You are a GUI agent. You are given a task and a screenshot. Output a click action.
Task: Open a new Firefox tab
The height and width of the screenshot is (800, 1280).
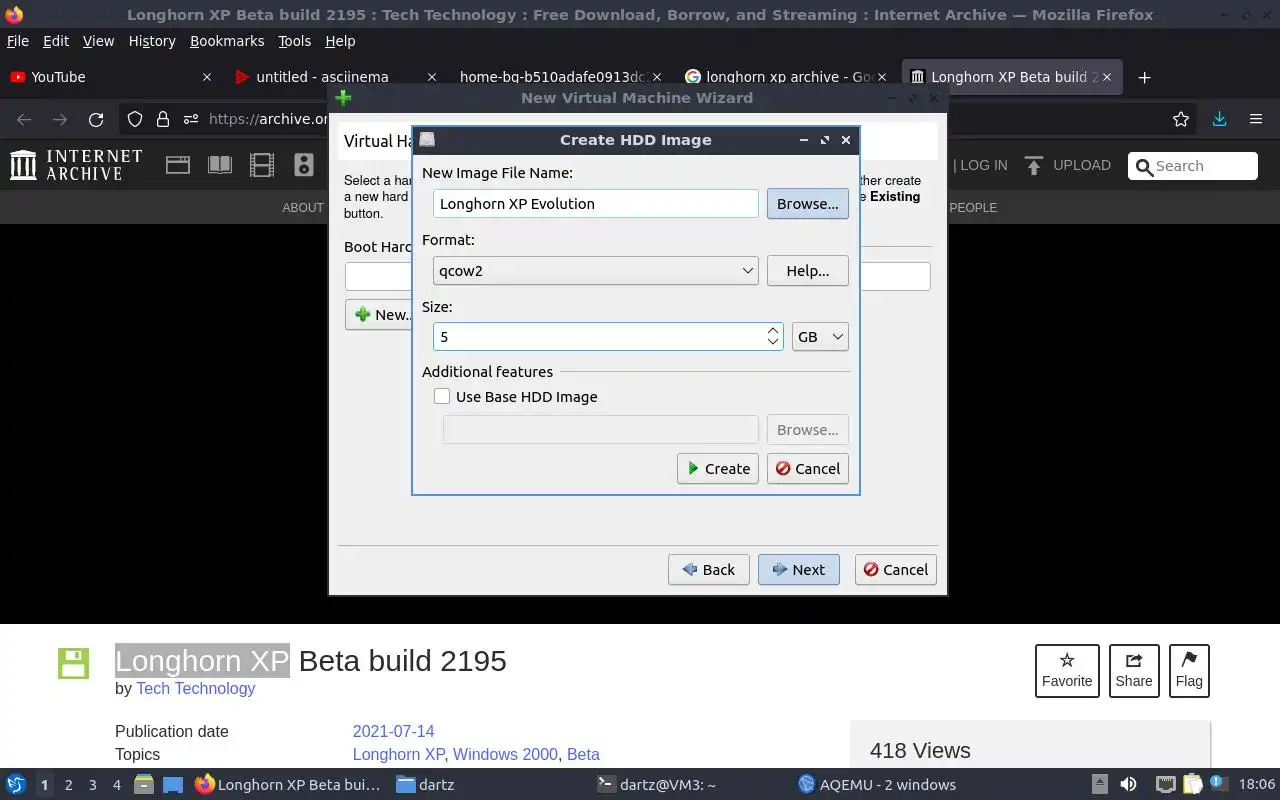click(1145, 77)
